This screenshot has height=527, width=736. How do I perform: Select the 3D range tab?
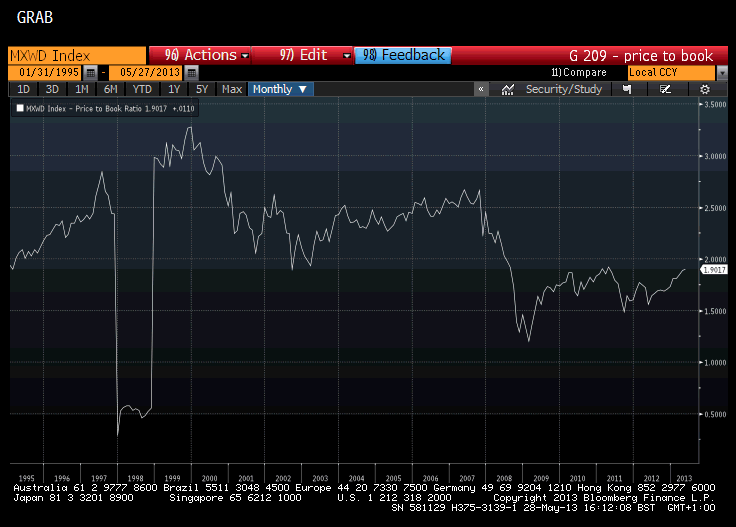tap(52, 89)
